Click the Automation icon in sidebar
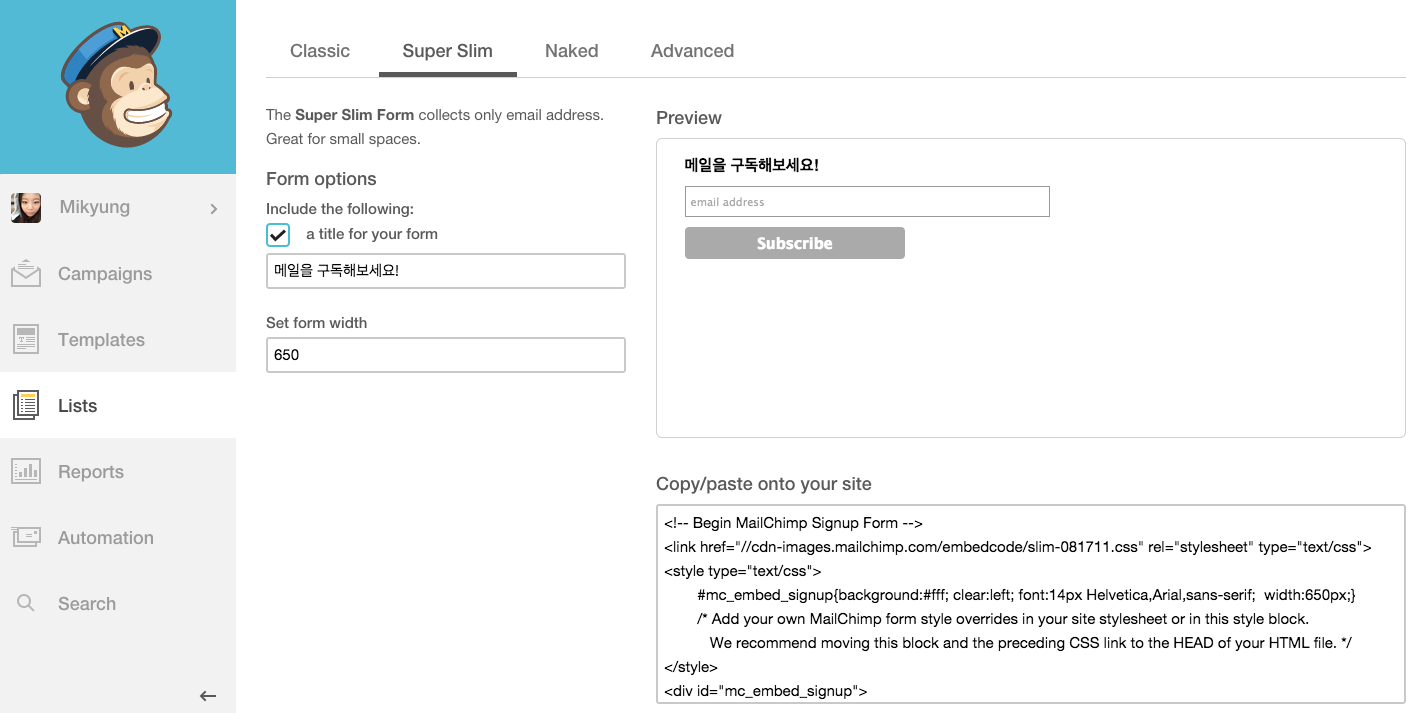The height and width of the screenshot is (713, 1423). [x=26, y=538]
